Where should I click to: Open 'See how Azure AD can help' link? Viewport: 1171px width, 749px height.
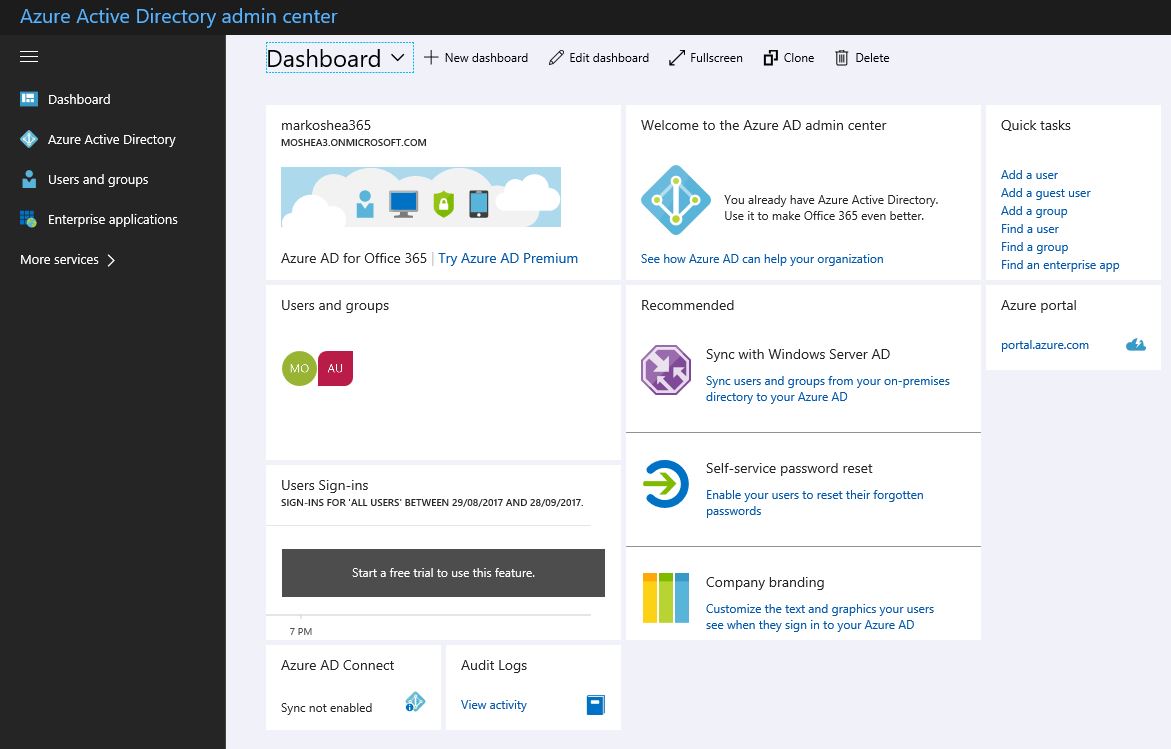click(x=762, y=259)
